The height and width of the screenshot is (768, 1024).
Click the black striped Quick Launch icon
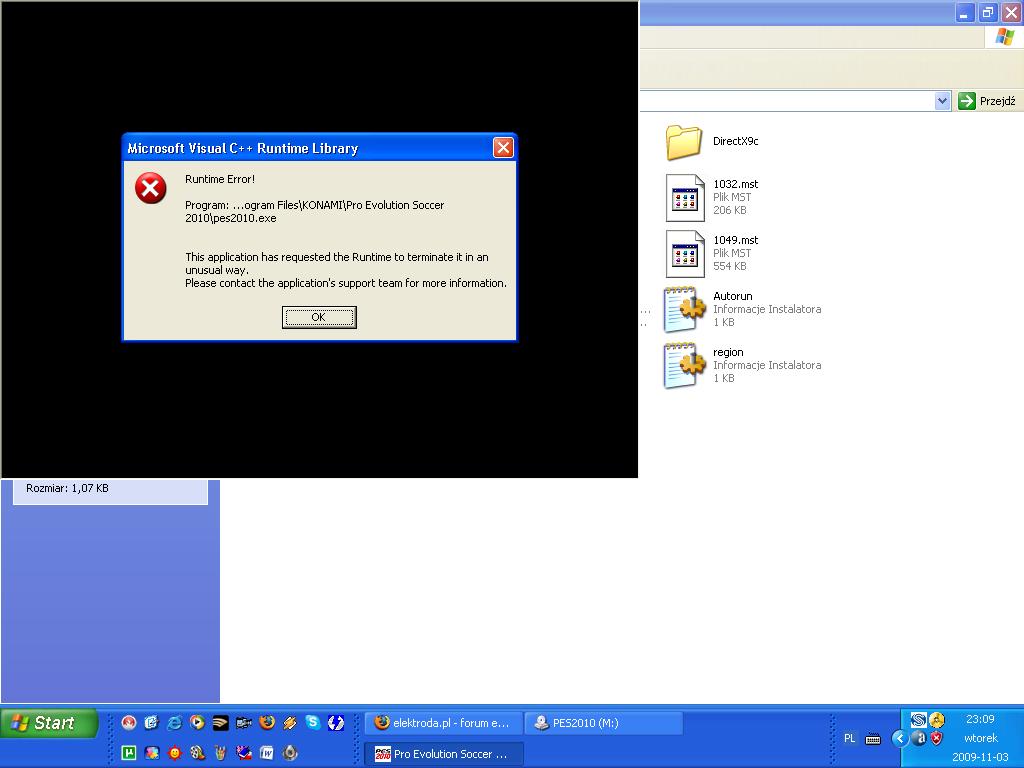click(221, 722)
